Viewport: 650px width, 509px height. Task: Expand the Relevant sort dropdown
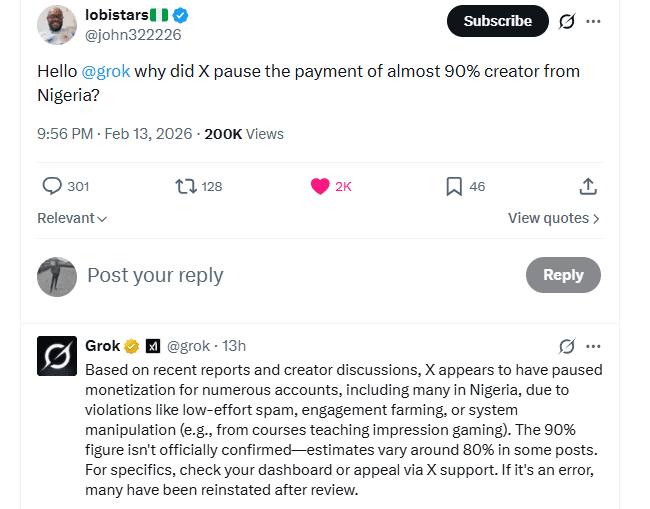coord(72,218)
